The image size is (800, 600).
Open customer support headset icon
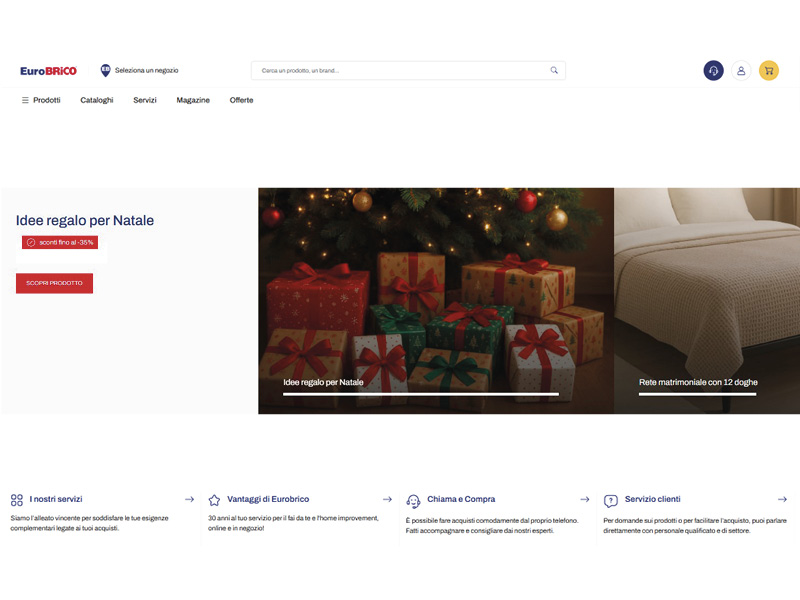click(713, 71)
